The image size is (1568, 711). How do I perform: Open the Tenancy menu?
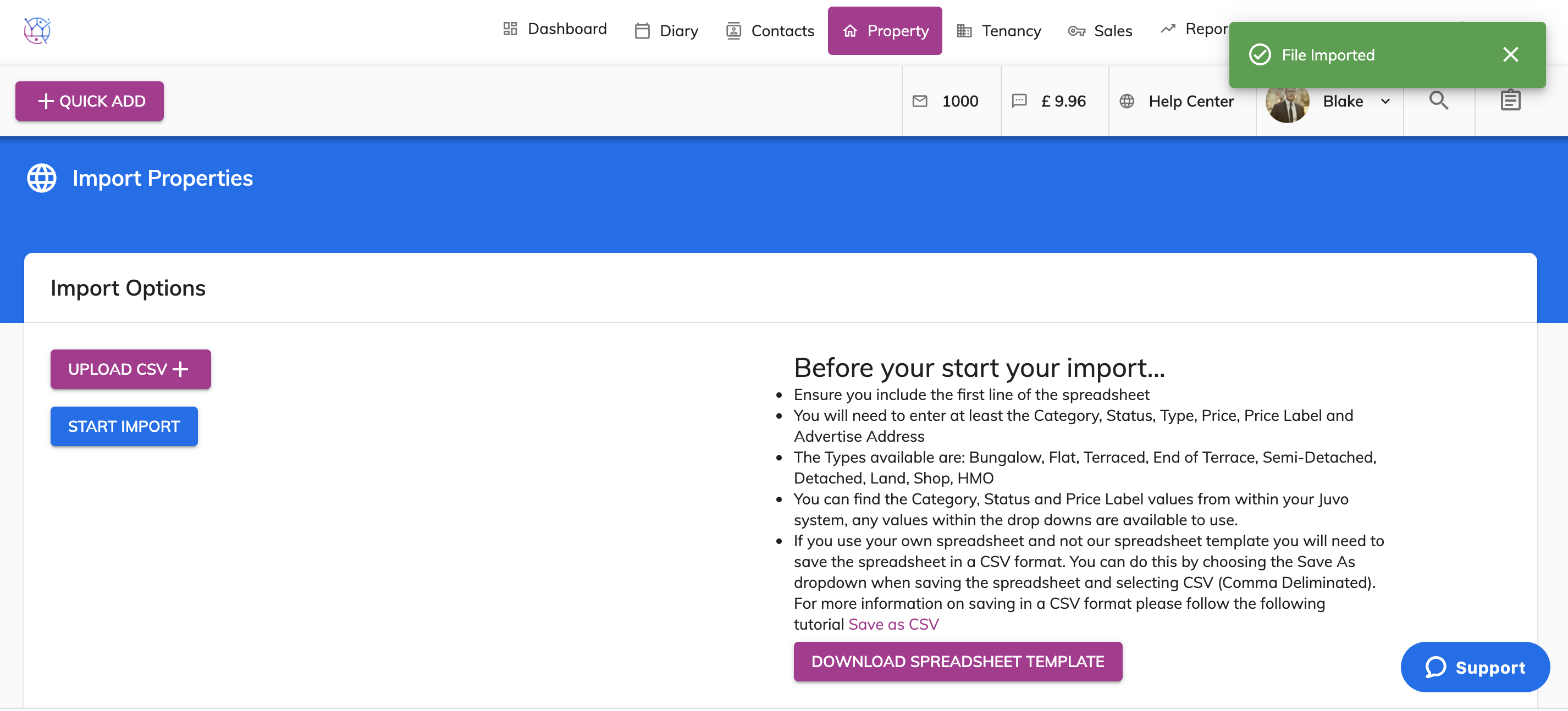coord(999,31)
